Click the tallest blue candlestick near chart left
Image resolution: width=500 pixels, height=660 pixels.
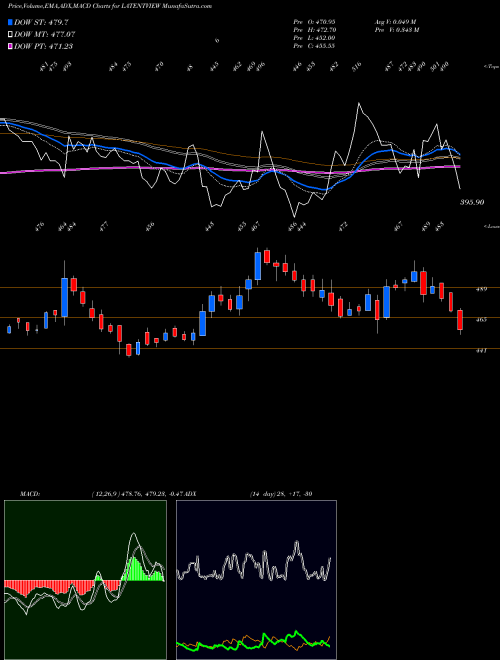click(64, 297)
